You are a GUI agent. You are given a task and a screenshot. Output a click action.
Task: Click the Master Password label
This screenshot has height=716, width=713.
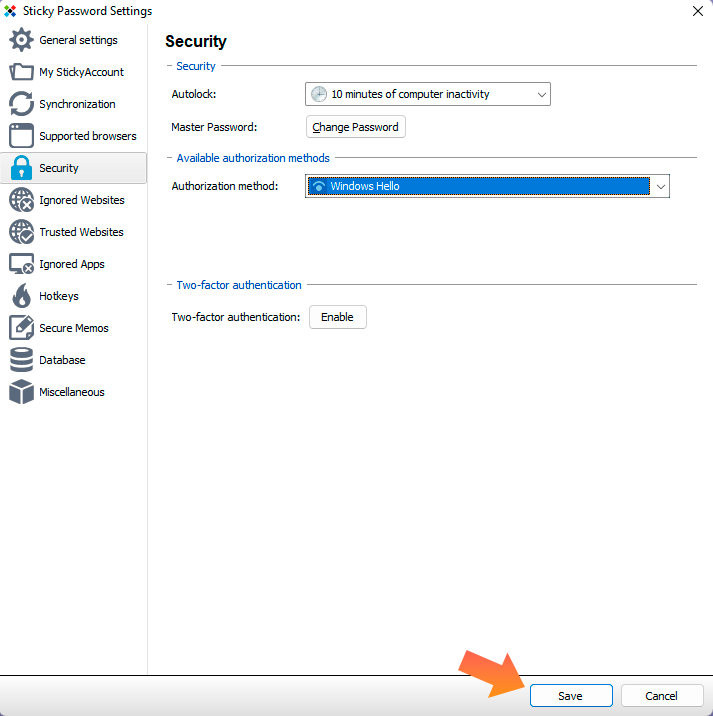pos(214,127)
